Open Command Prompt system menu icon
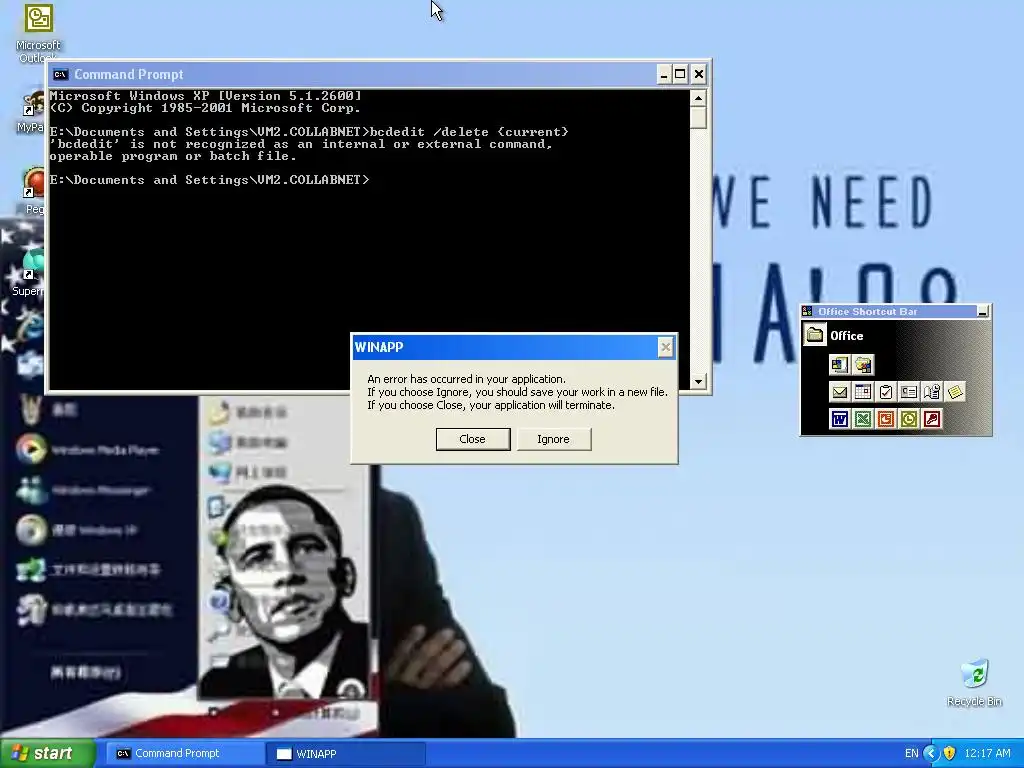This screenshot has width=1024, height=768. 60,74
